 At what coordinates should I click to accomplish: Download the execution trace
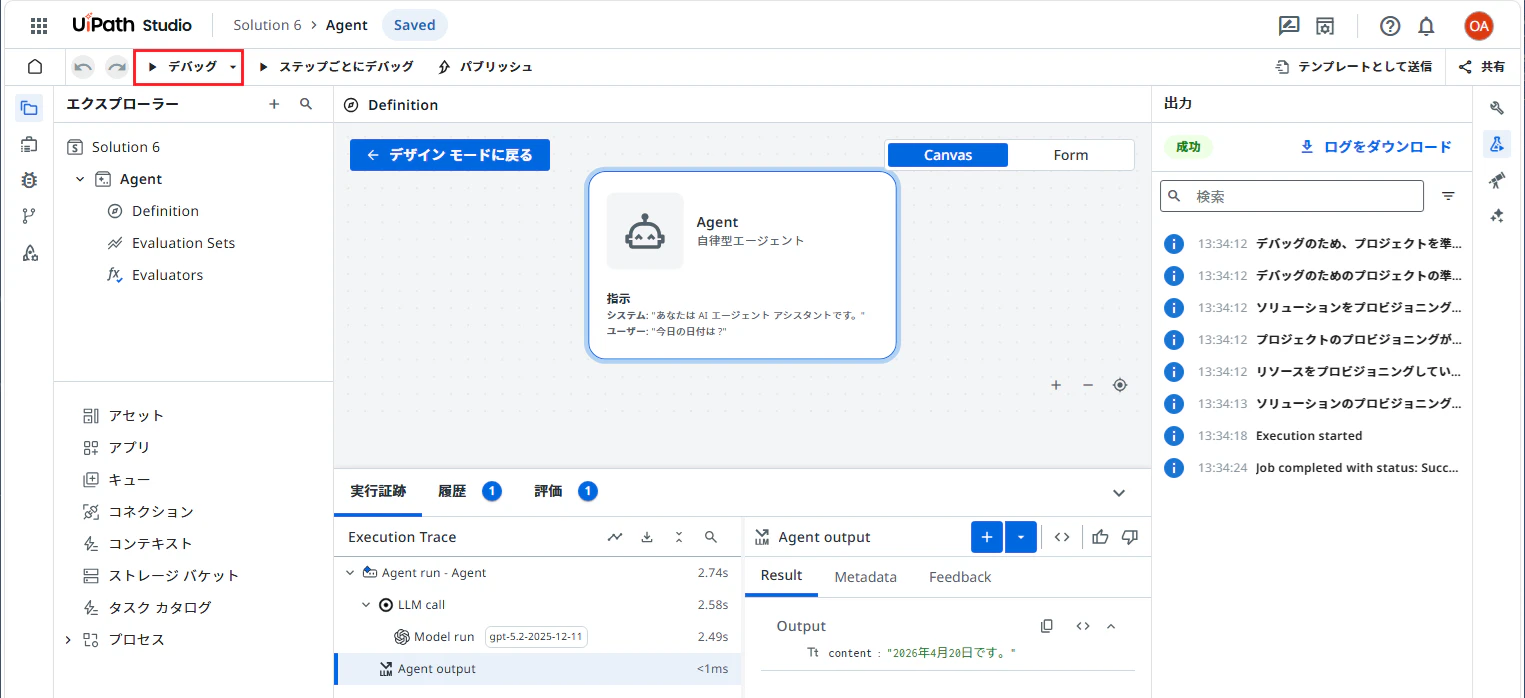pos(647,537)
